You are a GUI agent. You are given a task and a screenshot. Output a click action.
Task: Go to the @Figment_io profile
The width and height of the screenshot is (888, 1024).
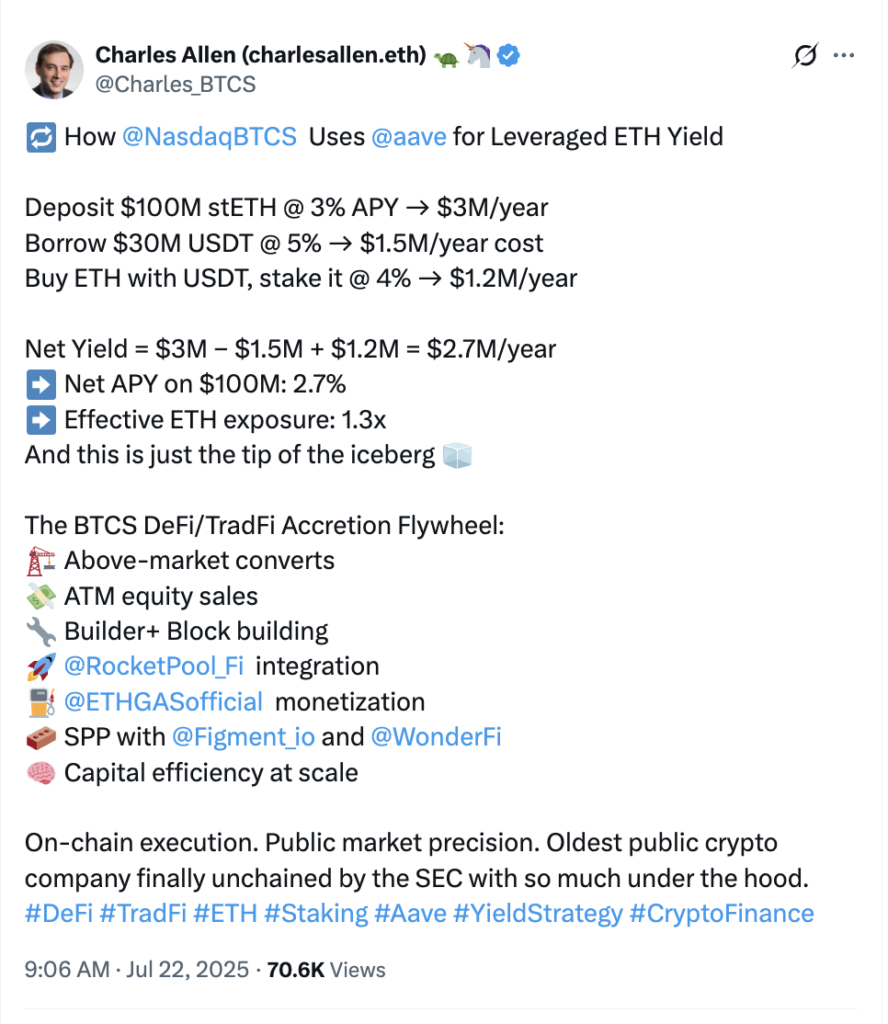tap(243, 737)
